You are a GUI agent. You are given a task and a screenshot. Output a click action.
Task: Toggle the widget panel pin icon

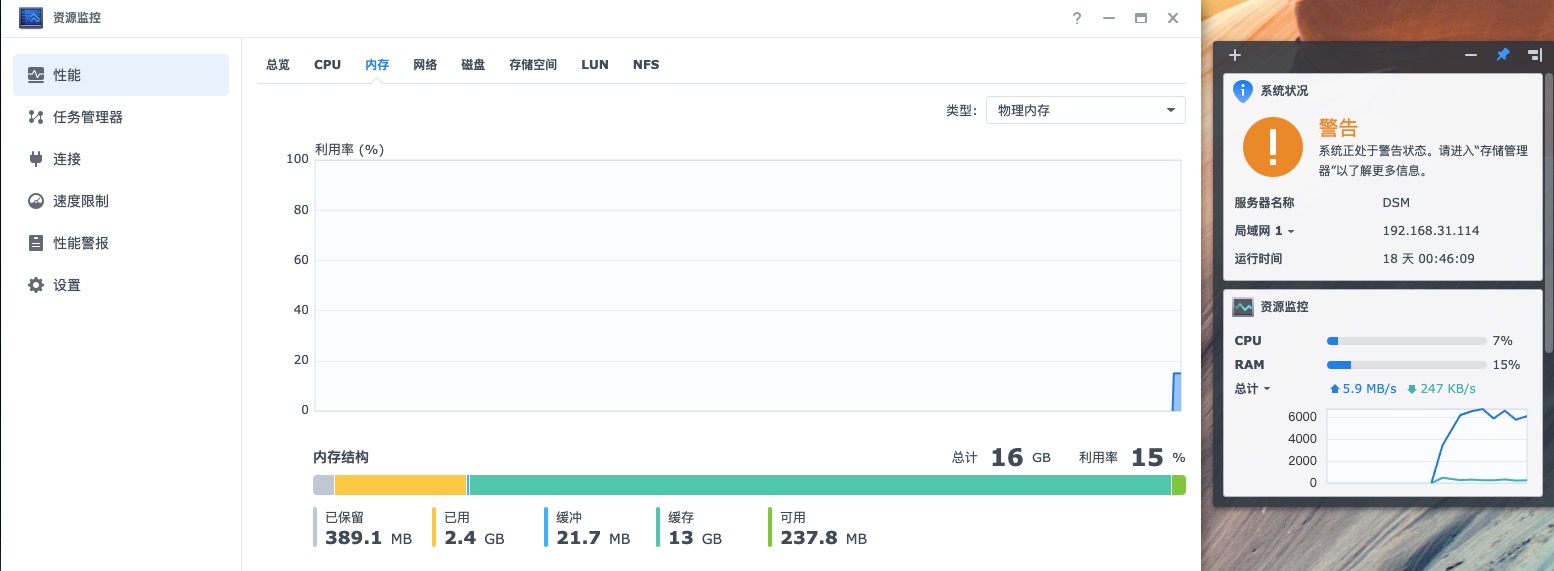(1502, 55)
